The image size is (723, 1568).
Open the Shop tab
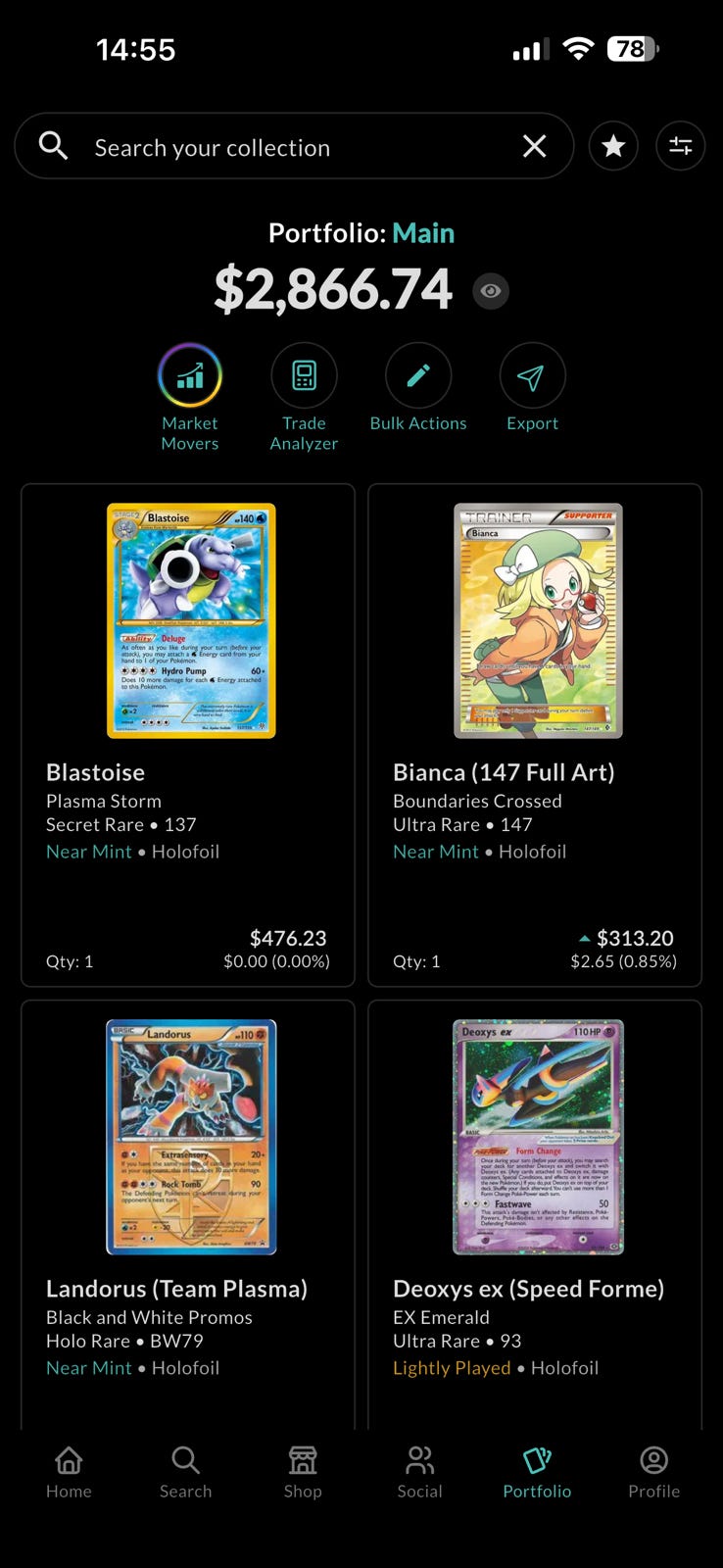[x=303, y=1473]
